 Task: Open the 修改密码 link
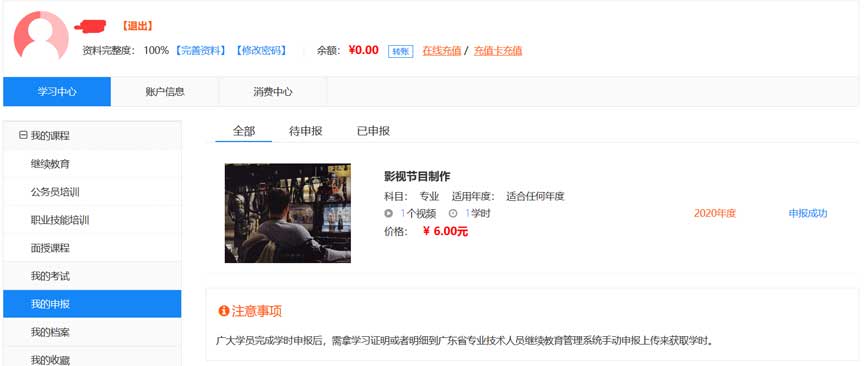point(261,51)
